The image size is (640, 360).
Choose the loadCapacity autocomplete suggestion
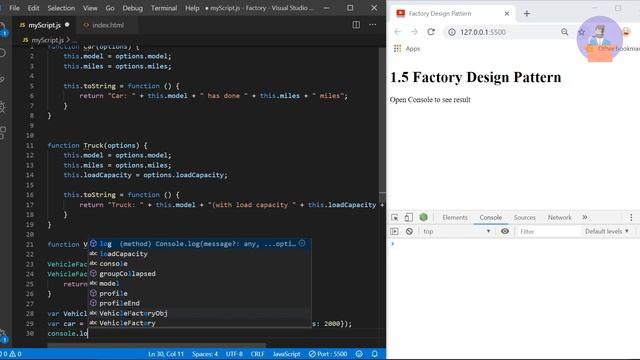click(200, 253)
